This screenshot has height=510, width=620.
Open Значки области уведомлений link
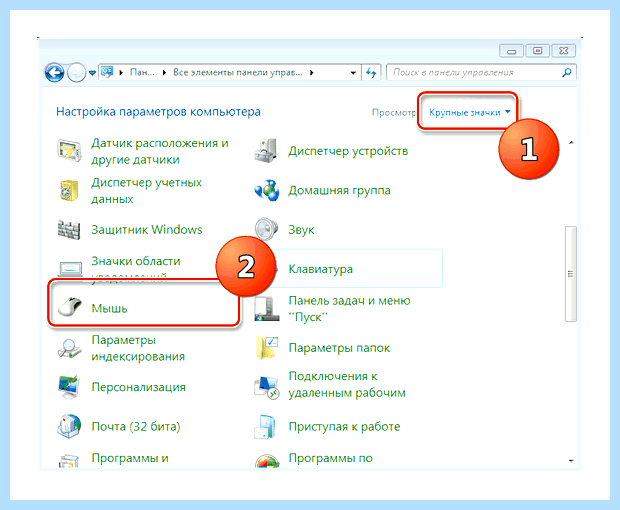(x=136, y=269)
